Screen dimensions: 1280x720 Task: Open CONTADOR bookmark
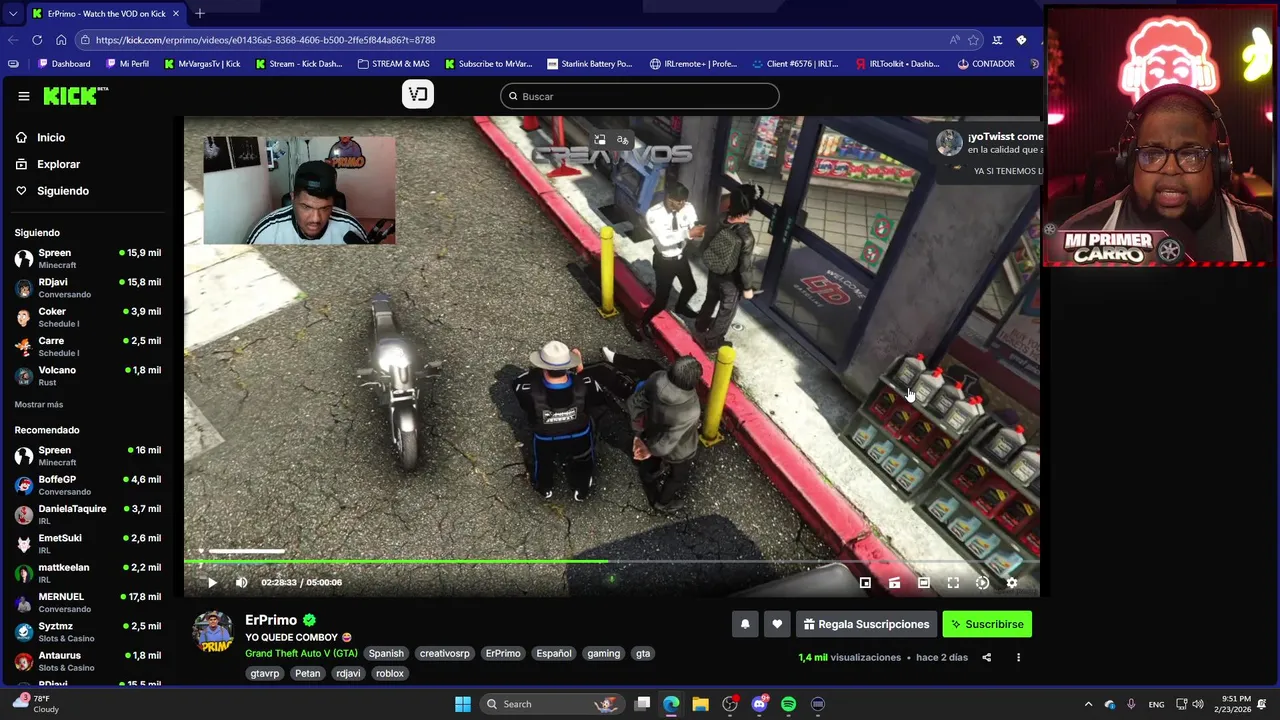click(986, 64)
